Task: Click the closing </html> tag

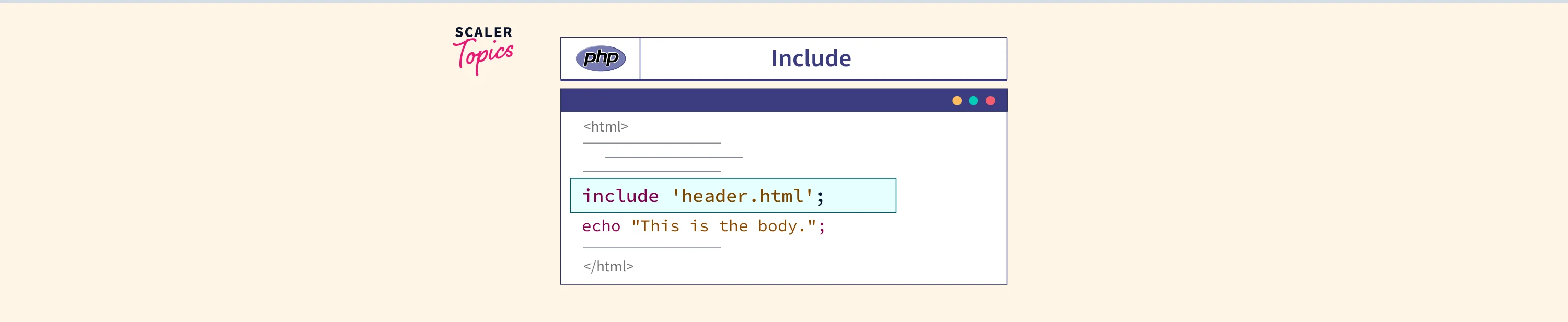Action: [608, 266]
